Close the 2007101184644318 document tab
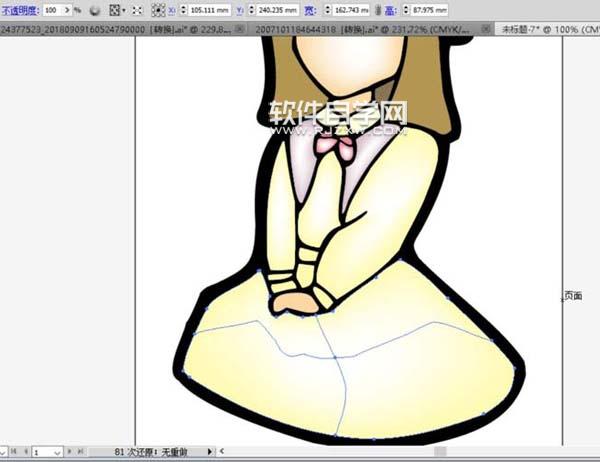The height and width of the screenshot is (462, 600). pos(485,29)
